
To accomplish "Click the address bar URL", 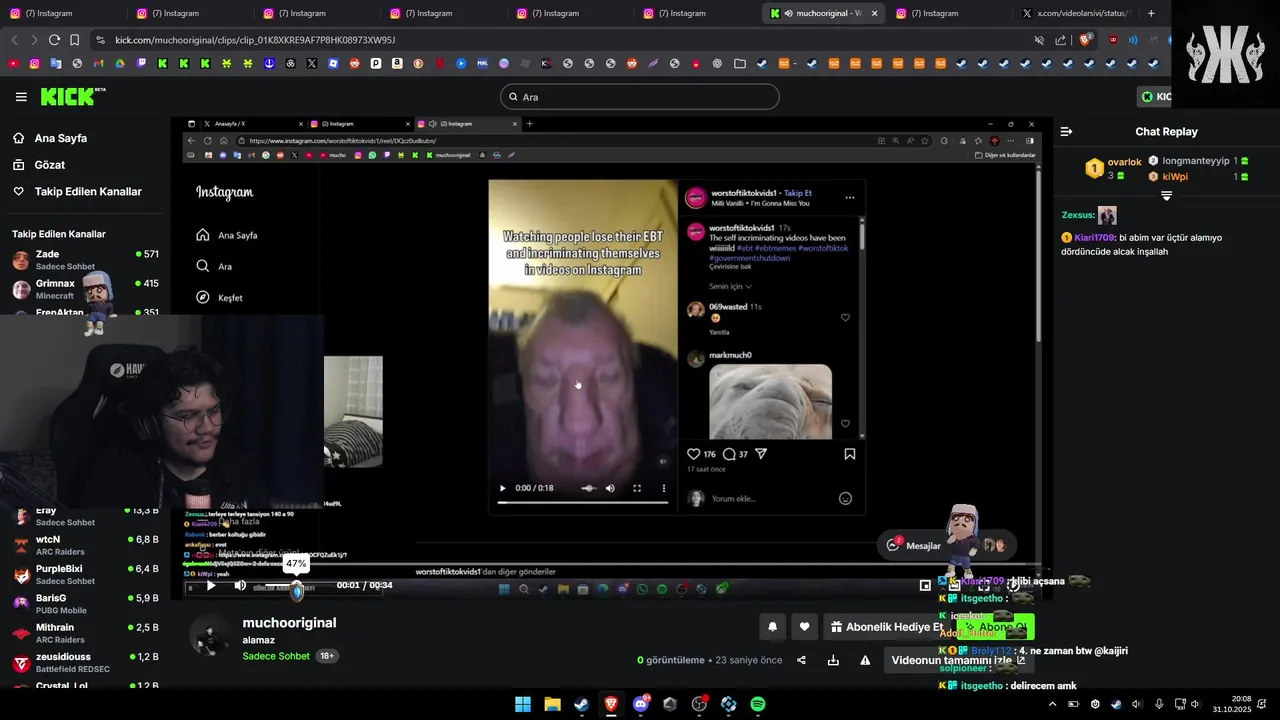I will point(255,40).
